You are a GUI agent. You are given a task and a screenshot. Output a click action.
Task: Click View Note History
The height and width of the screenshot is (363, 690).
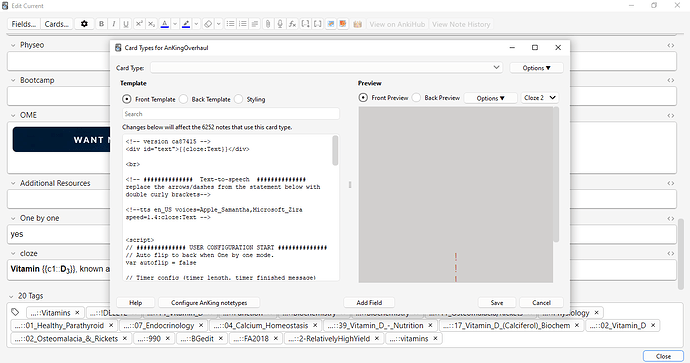pyautogui.click(x=461, y=24)
